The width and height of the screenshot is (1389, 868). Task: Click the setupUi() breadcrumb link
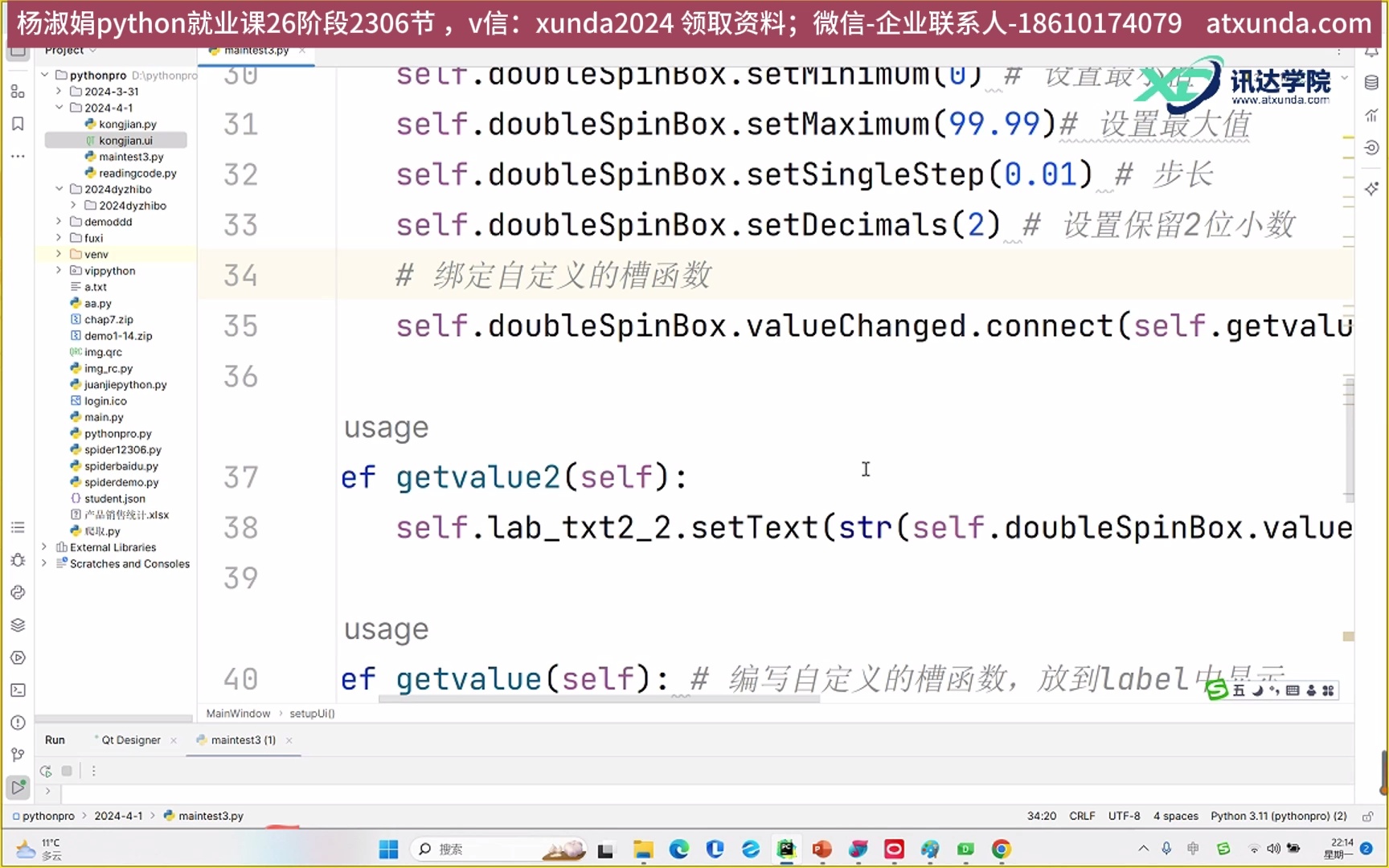(x=312, y=713)
